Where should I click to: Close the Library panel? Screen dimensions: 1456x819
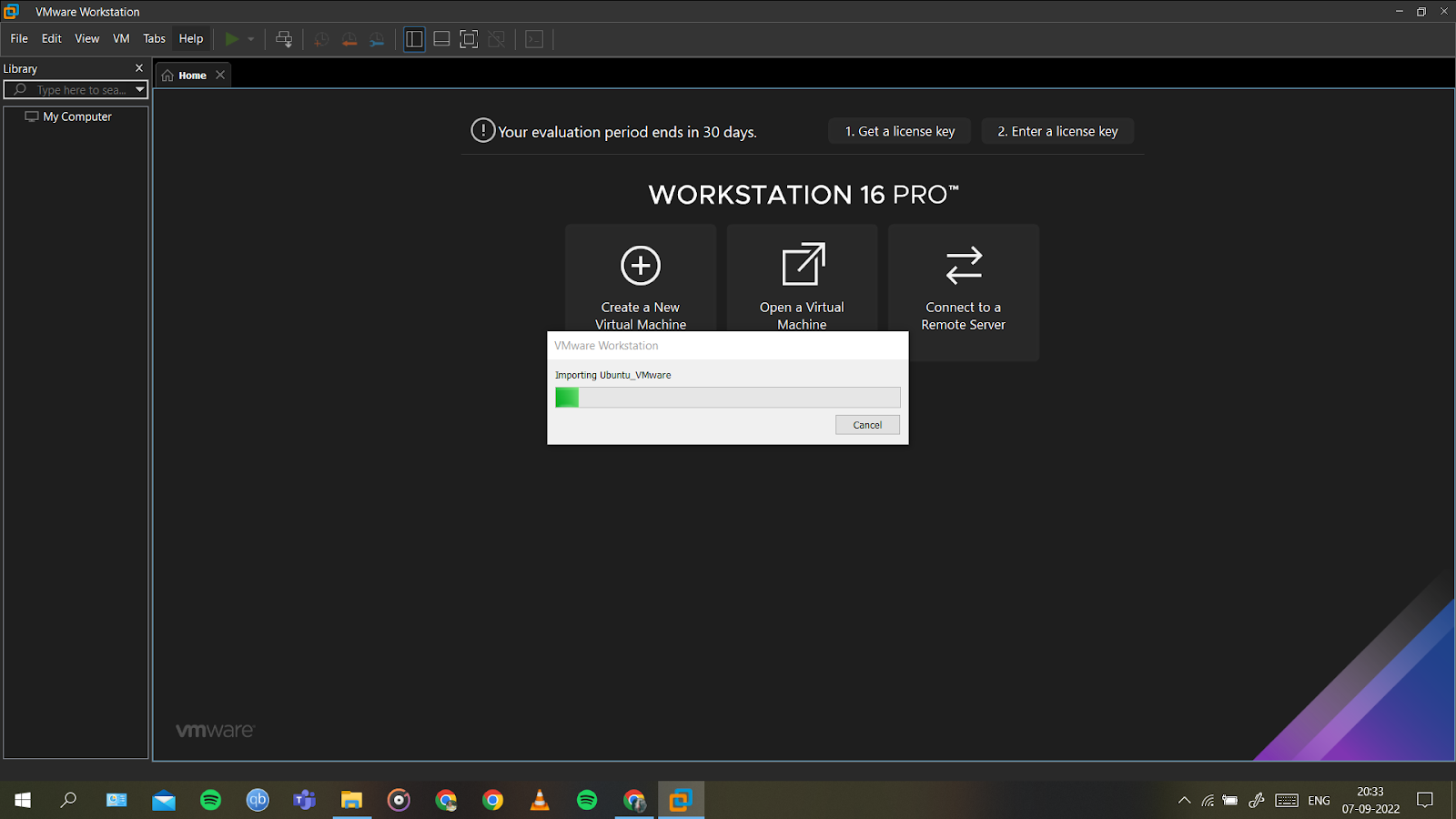pos(139,68)
